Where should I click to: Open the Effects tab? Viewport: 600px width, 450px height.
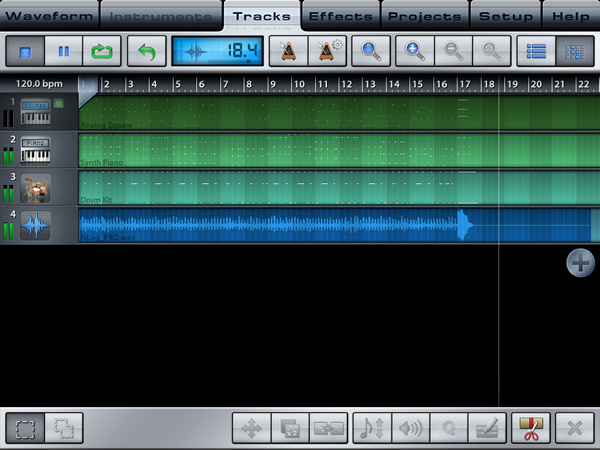click(x=341, y=16)
